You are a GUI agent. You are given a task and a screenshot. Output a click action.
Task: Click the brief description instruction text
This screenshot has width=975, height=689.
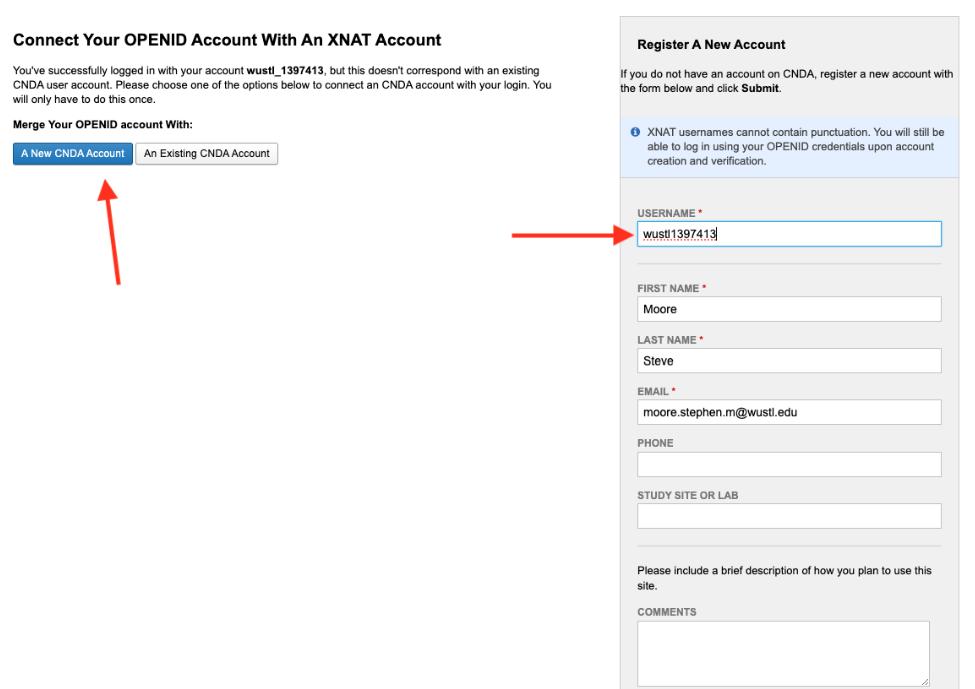coord(784,578)
